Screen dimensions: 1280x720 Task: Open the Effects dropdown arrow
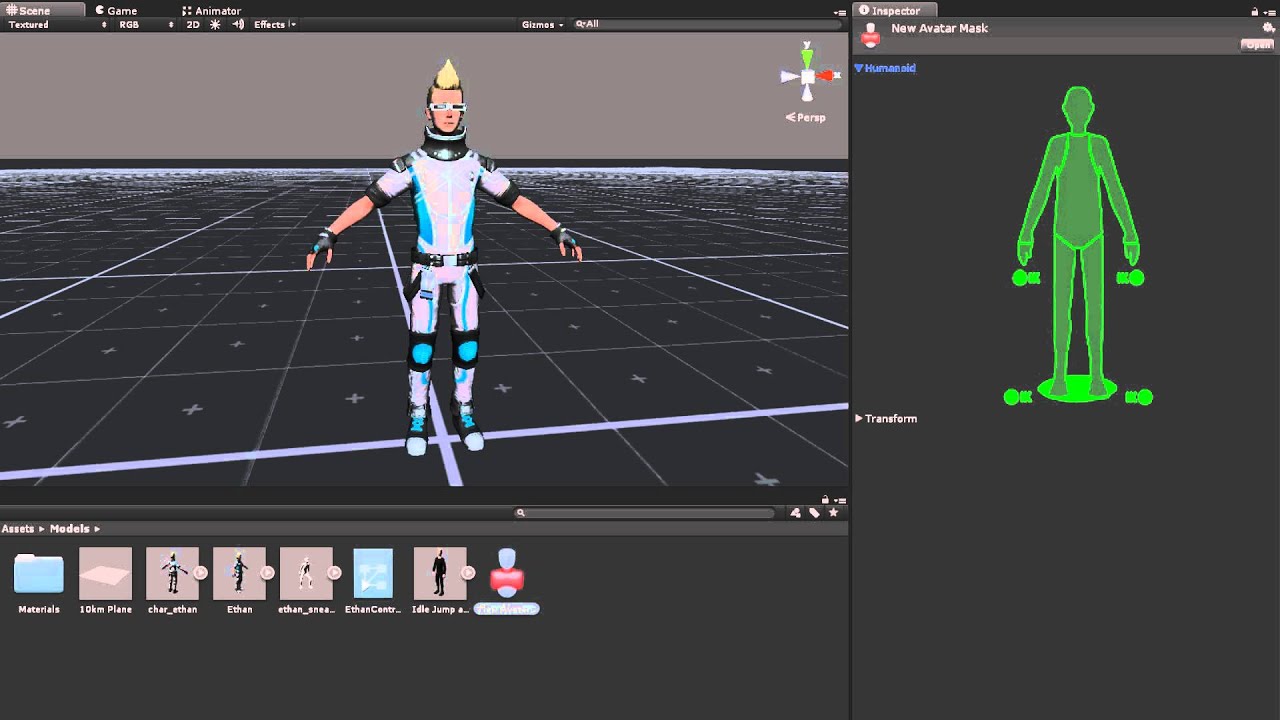point(292,24)
